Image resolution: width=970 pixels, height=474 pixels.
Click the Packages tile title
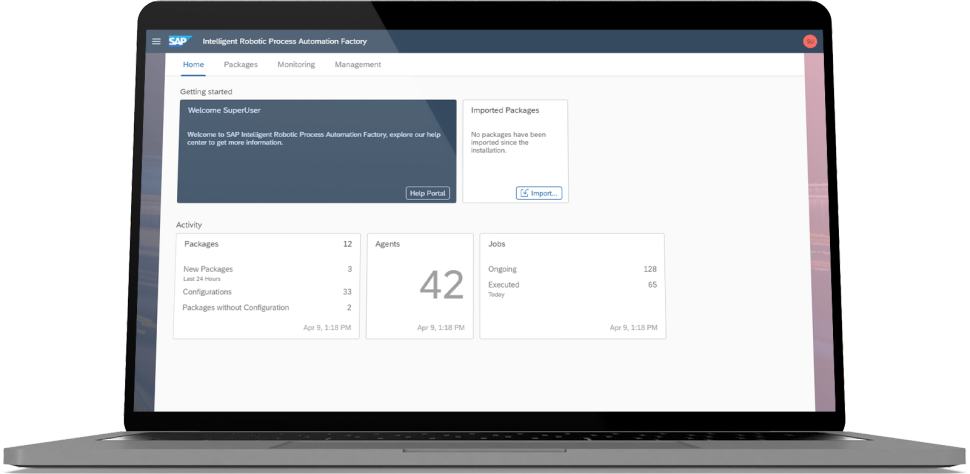coord(201,244)
